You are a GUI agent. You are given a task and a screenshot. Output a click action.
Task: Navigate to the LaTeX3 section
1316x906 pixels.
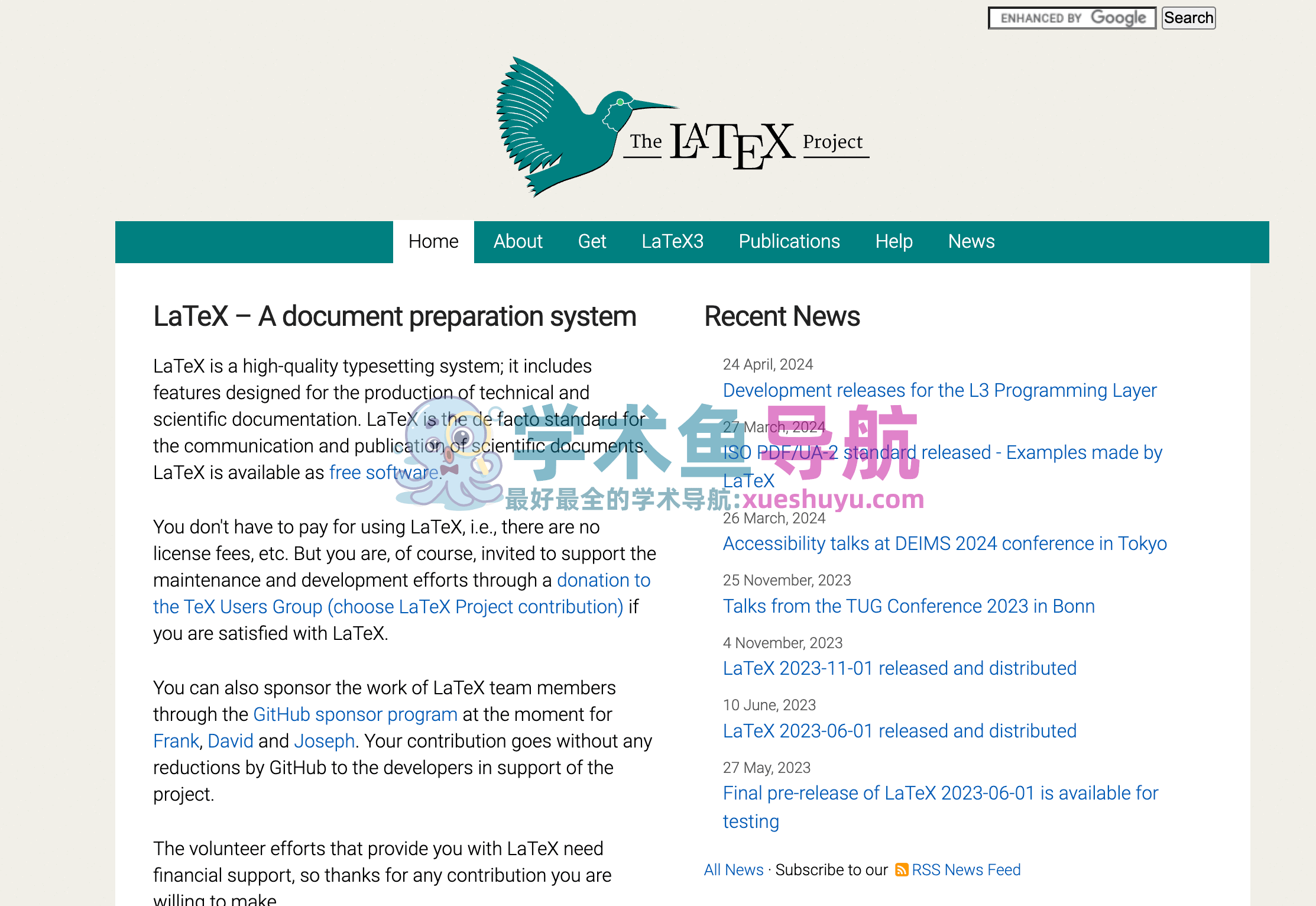[672, 242]
